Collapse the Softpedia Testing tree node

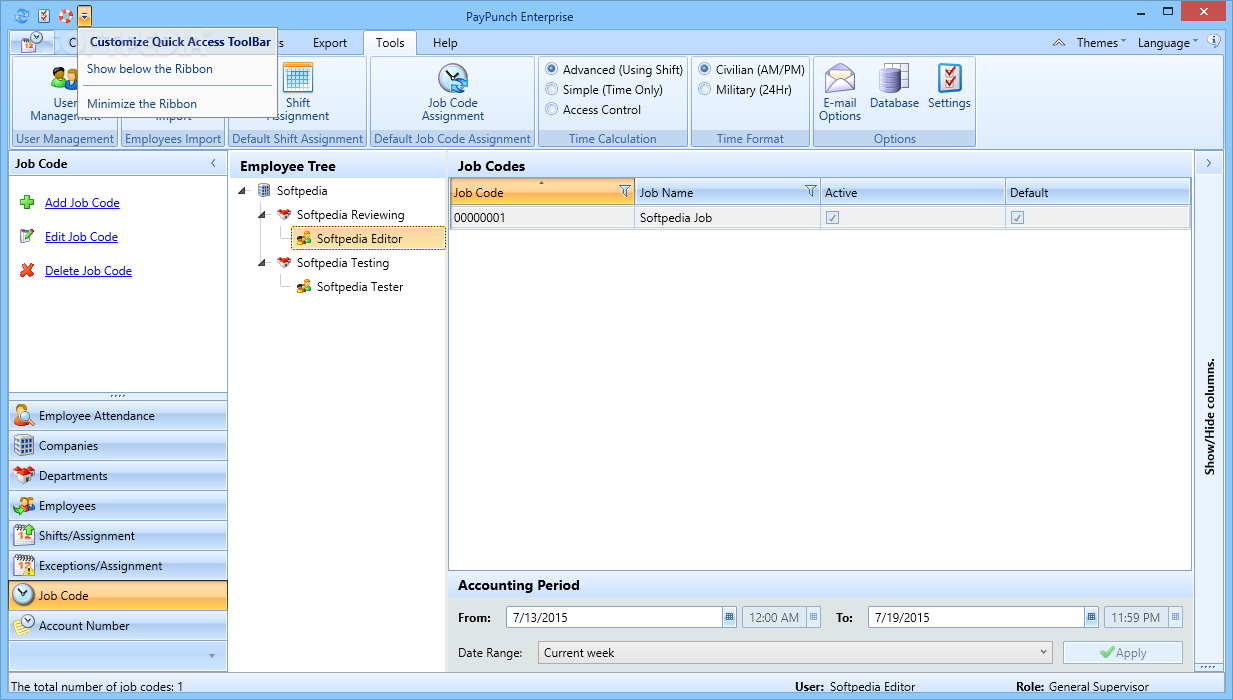coord(264,263)
